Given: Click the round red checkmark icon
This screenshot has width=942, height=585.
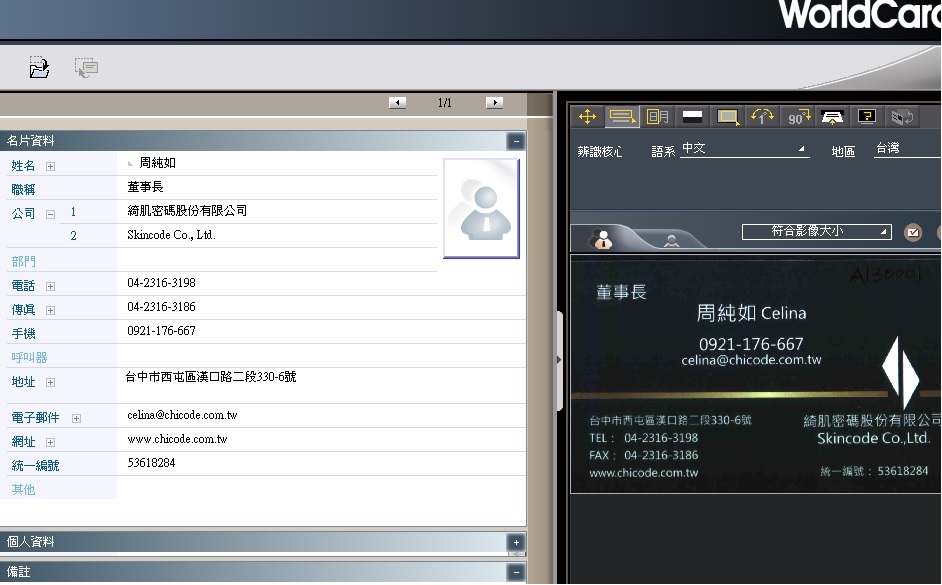Looking at the screenshot, I should [x=913, y=232].
